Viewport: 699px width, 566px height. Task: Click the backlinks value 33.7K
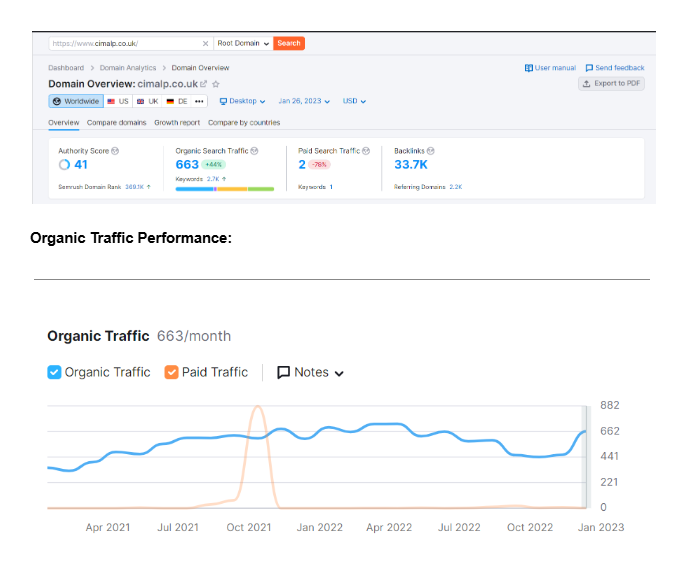(x=411, y=165)
